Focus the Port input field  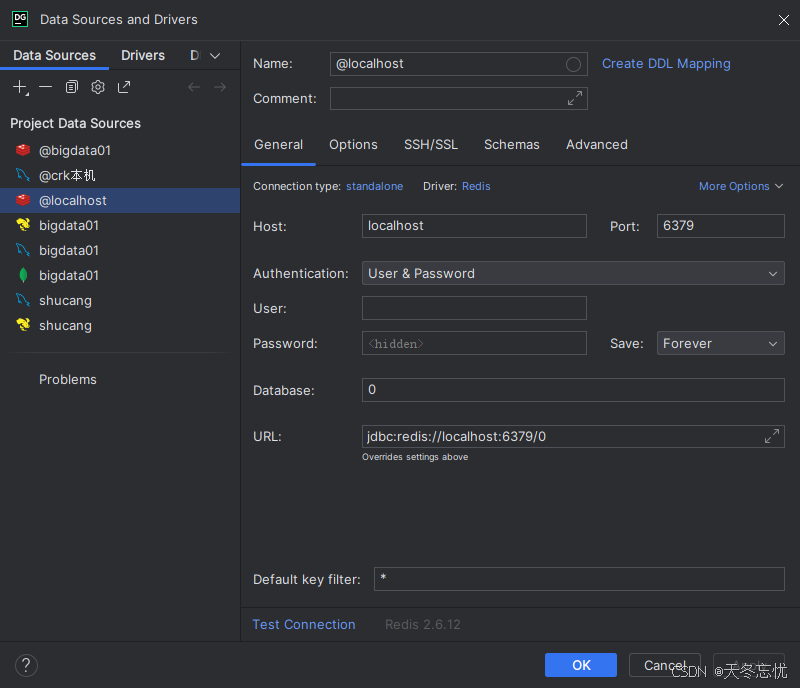(x=720, y=226)
